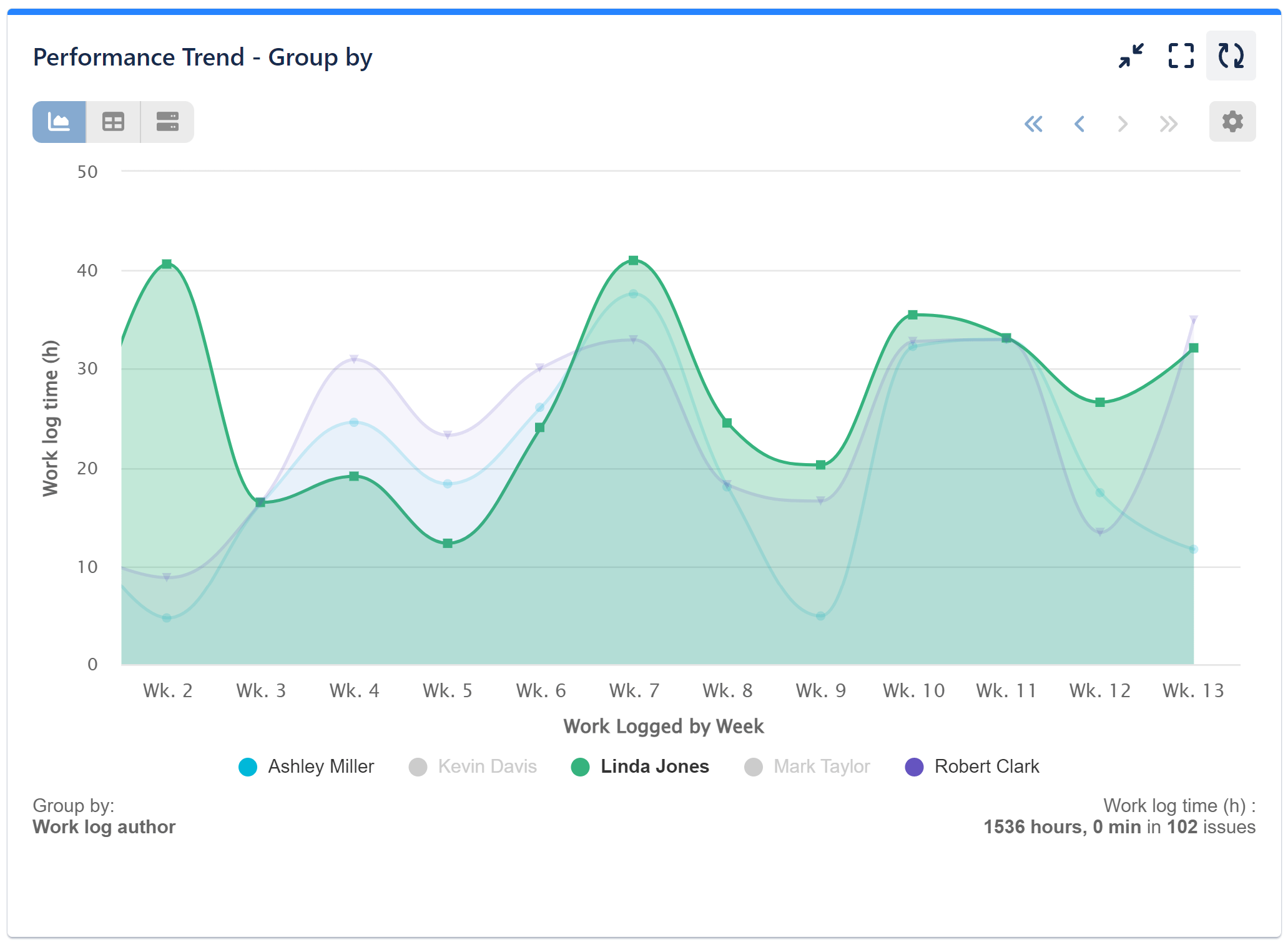Expand the chart to fullscreen
Image resolution: width=1288 pixels, height=945 pixels.
(x=1181, y=56)
